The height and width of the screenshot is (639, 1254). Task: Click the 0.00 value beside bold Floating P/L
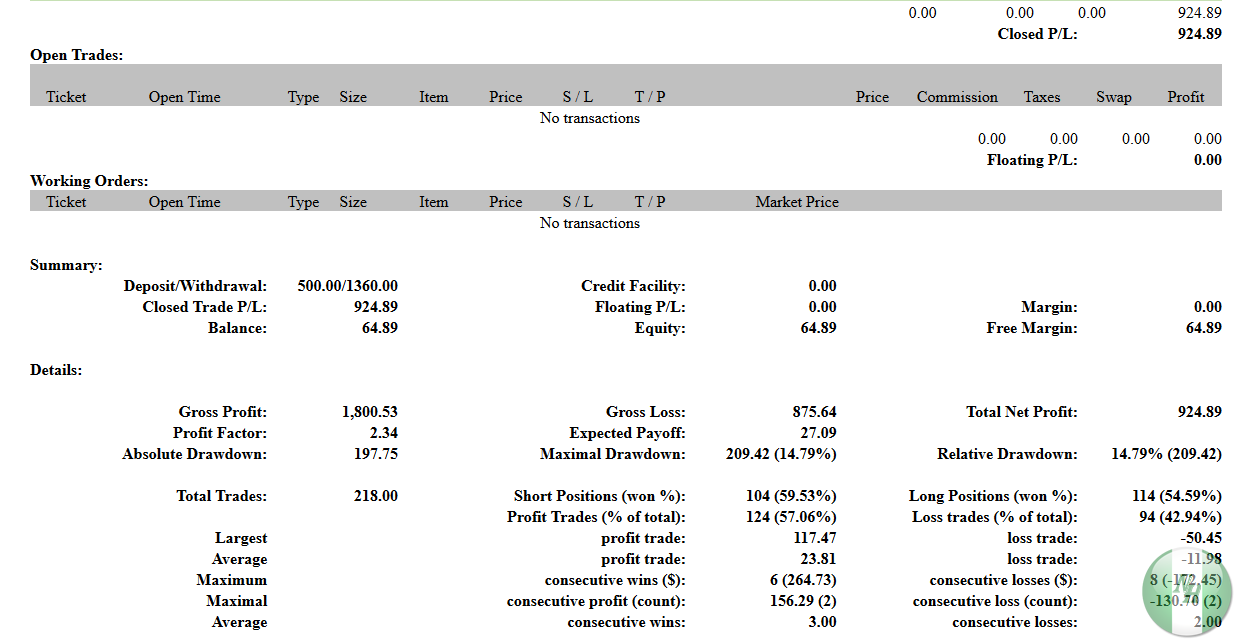click(1207, 160)
